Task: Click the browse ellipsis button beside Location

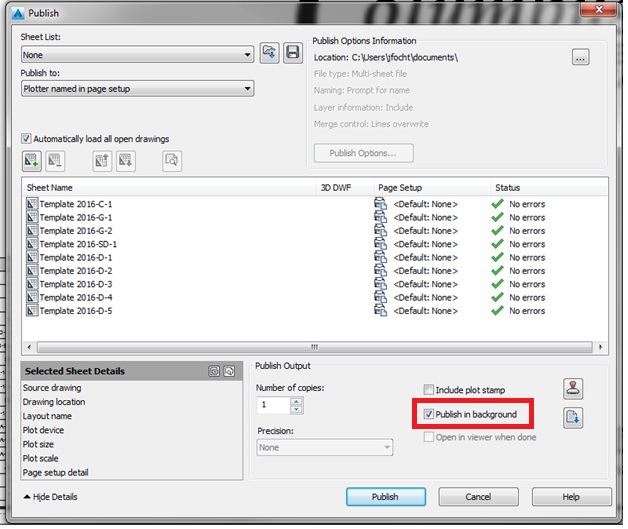Action: [x=580, y=57]
